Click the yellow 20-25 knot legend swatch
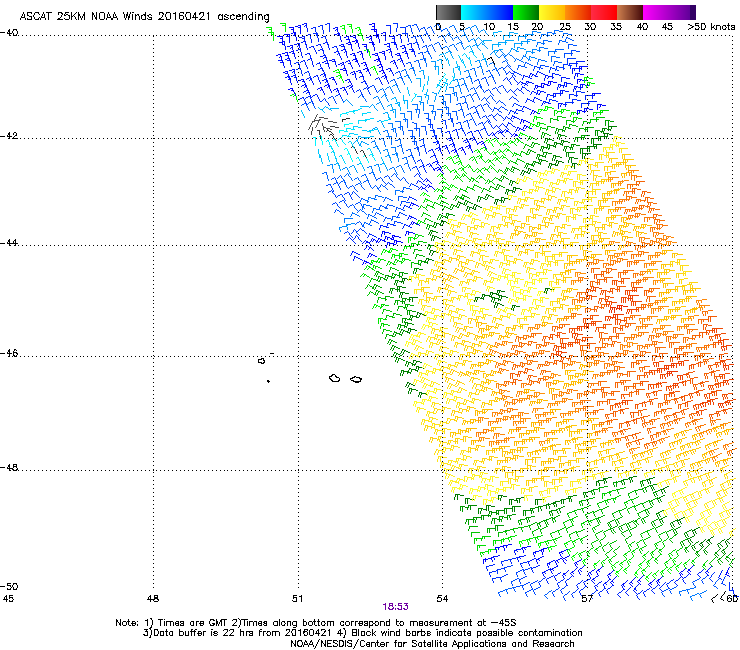The height and width of the screenshot is (650, 740). pos(552,12)
